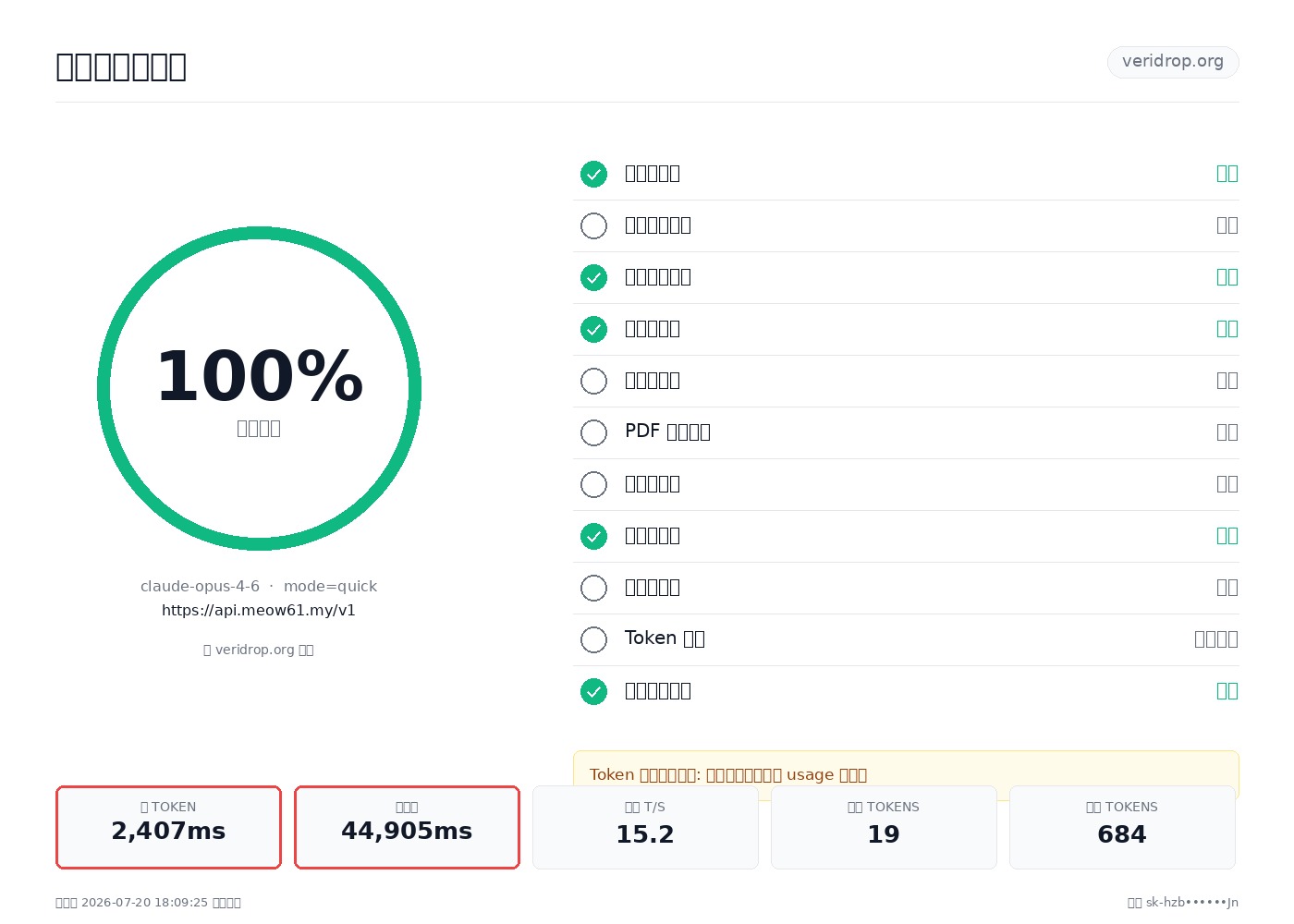This screenshot has width=1294, height=924.
Task: Click the green 100% score ring
Action: (259, 388)
